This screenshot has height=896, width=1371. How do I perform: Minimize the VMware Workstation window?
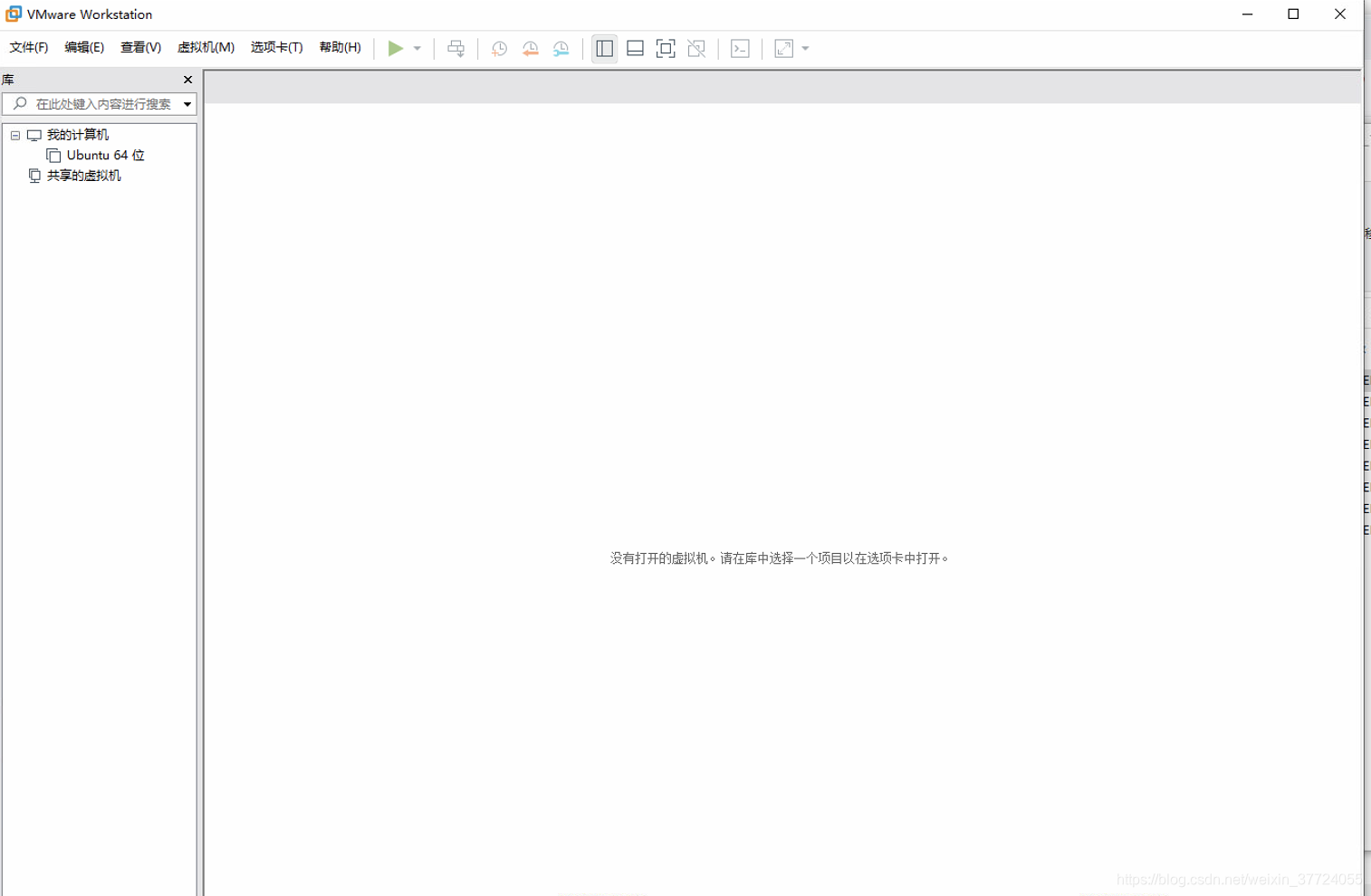tap(1248, 14)
